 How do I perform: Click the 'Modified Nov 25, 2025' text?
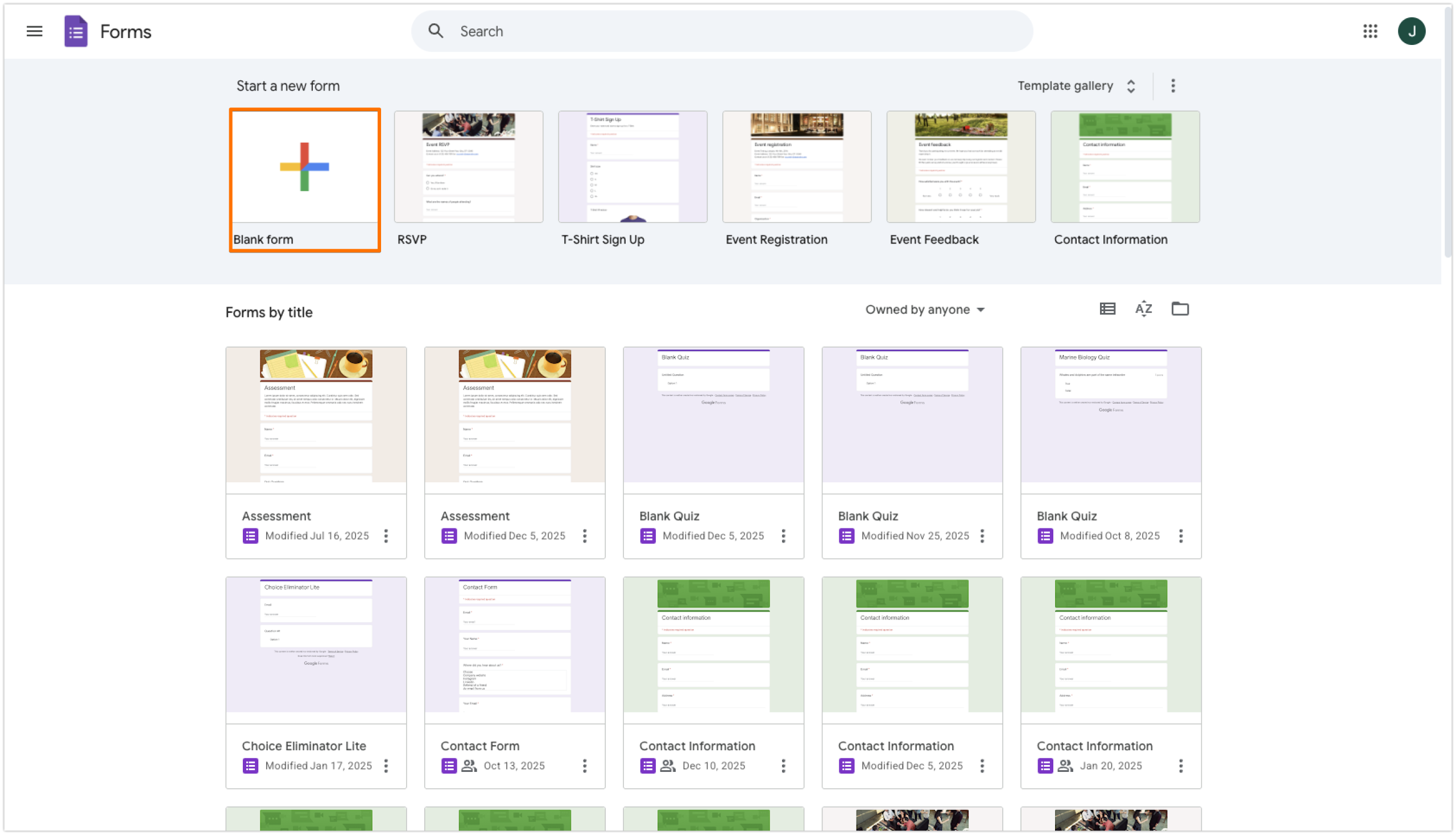tap(915, 536)
